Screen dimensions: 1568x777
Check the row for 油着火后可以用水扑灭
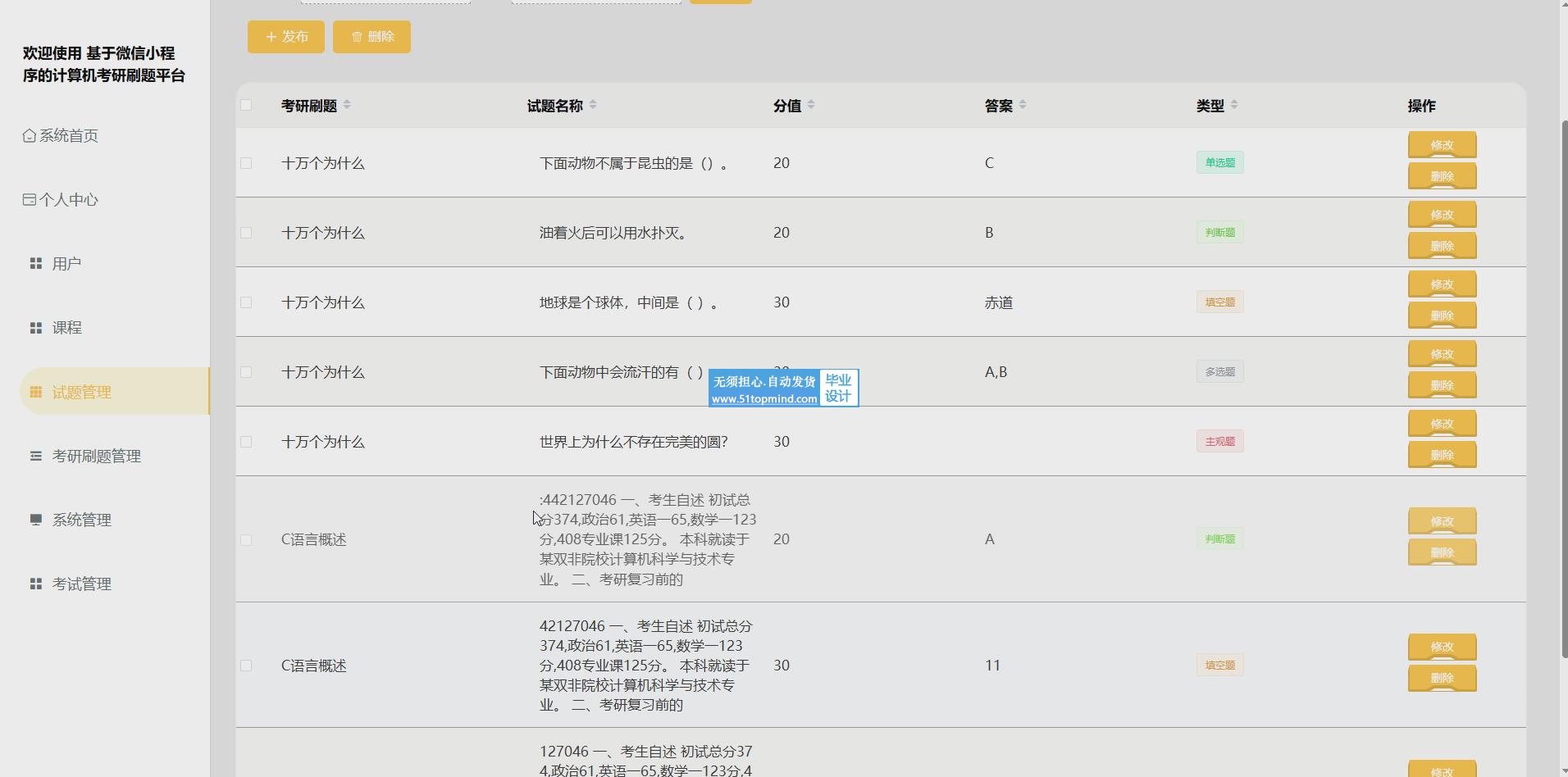tap(246, 233)
